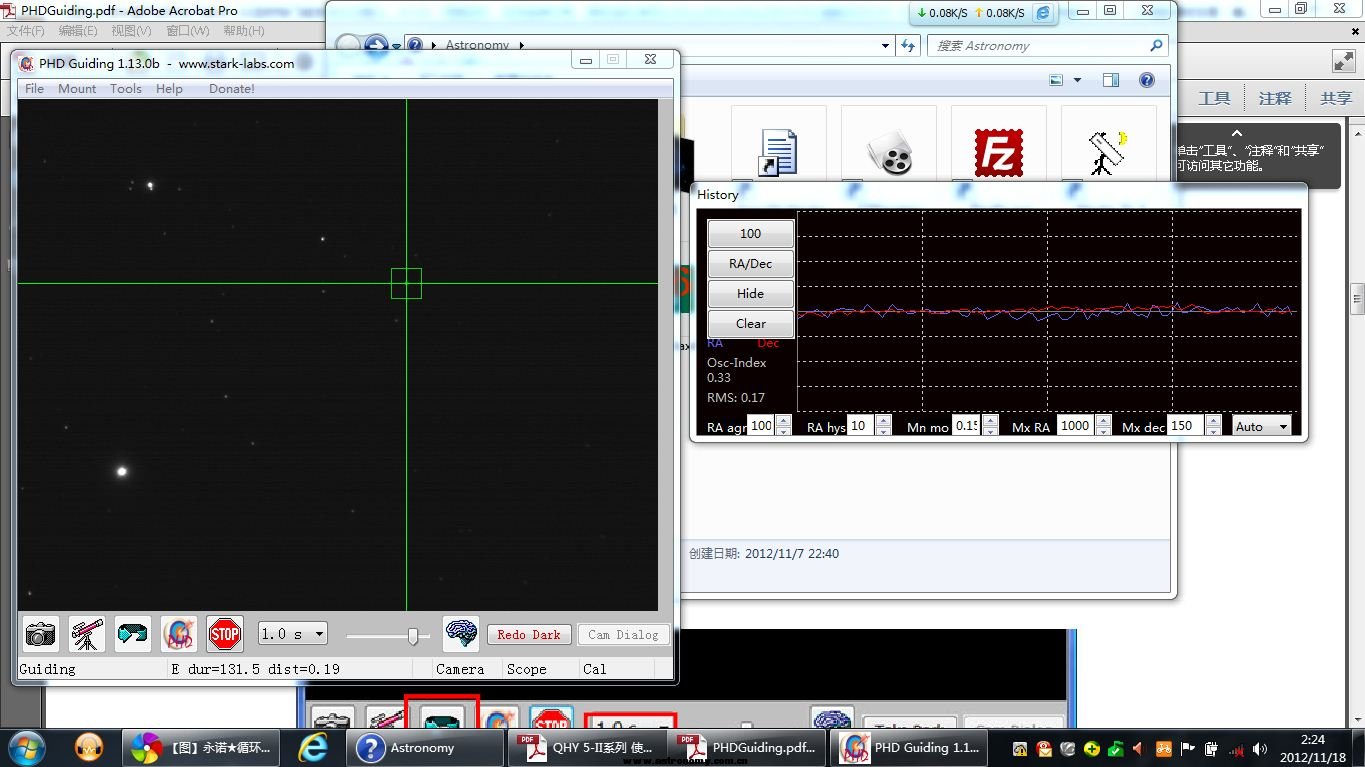Open the Help menu in PHD Guiding

(170, 88)
